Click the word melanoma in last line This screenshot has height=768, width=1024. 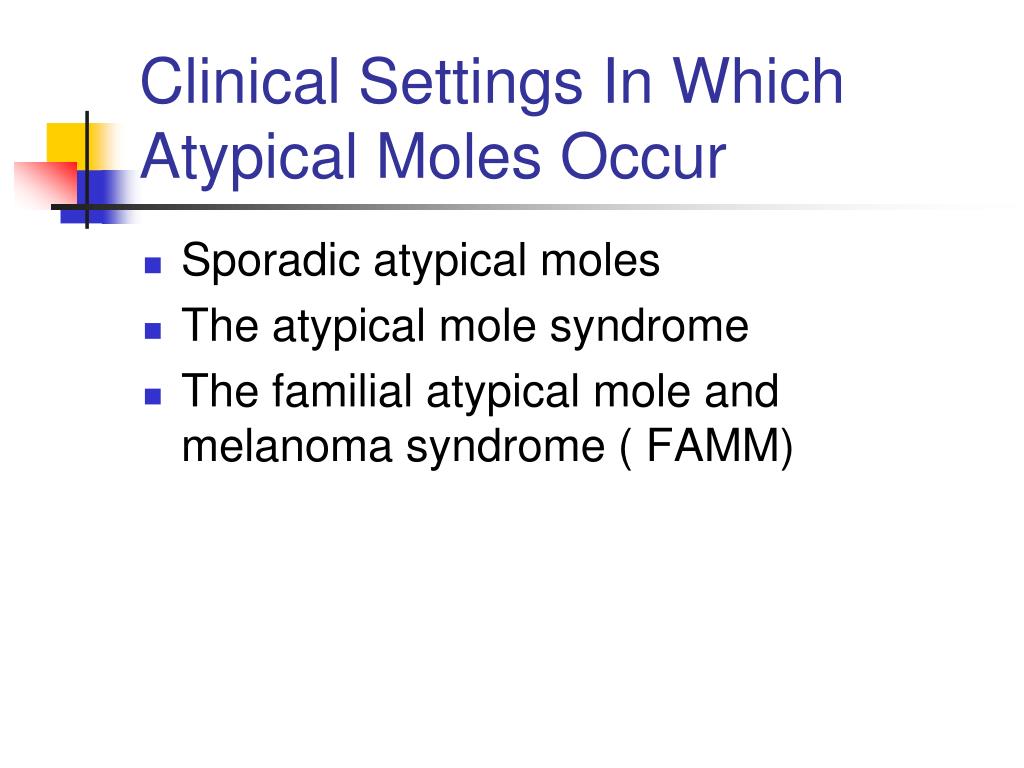tap(287, 446)
